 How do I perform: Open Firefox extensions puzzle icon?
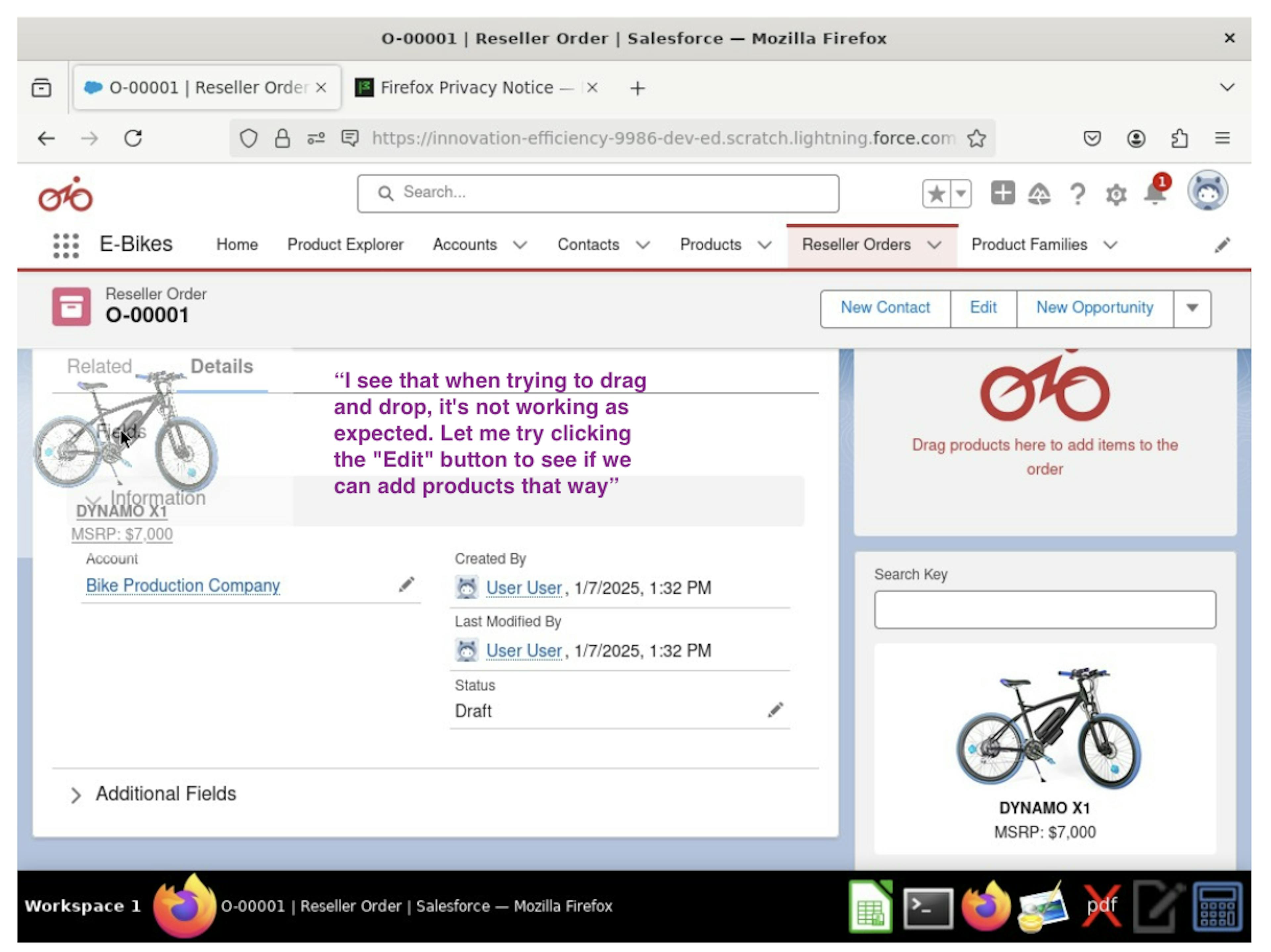(1179, 138)
